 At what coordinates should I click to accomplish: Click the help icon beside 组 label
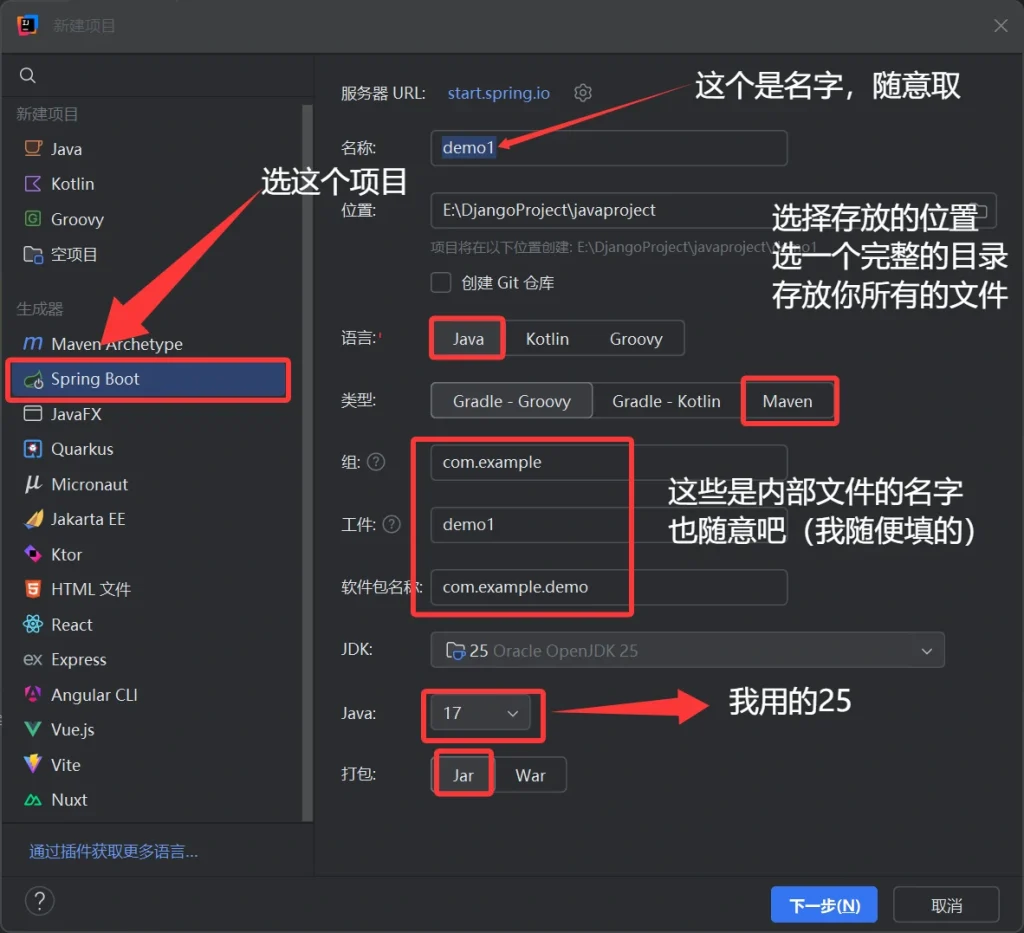pos(376,462)
